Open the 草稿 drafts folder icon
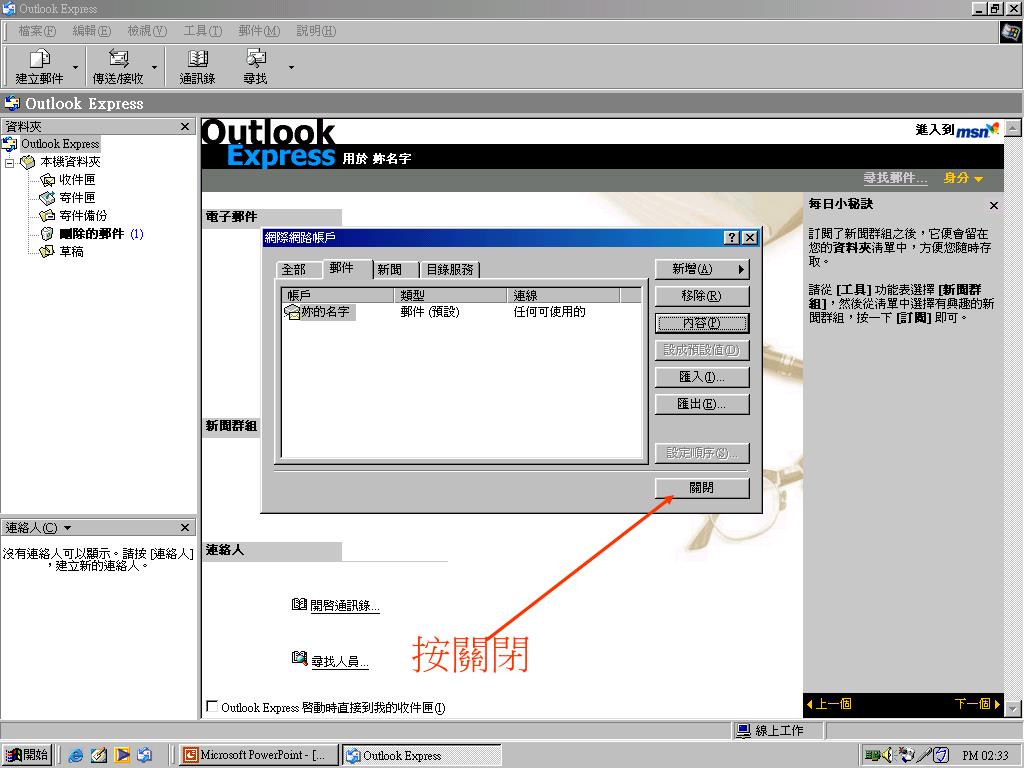 point(48,251)
